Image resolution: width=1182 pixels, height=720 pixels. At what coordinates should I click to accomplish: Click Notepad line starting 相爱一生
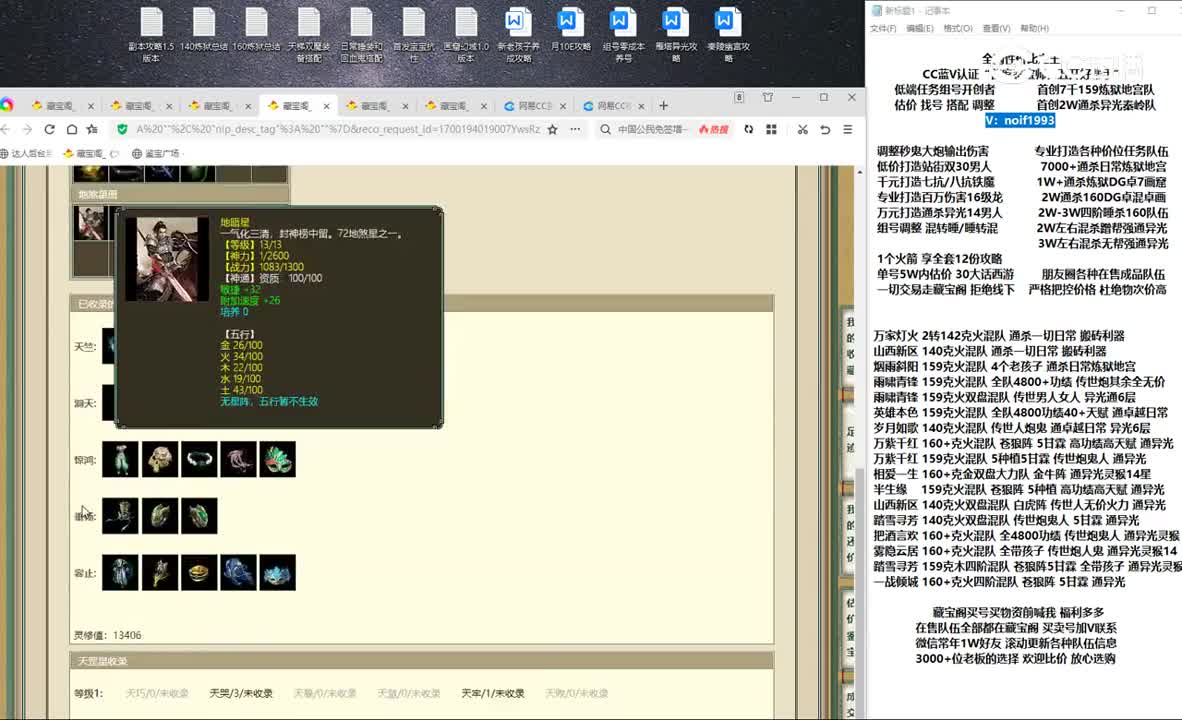point(1012,474)
